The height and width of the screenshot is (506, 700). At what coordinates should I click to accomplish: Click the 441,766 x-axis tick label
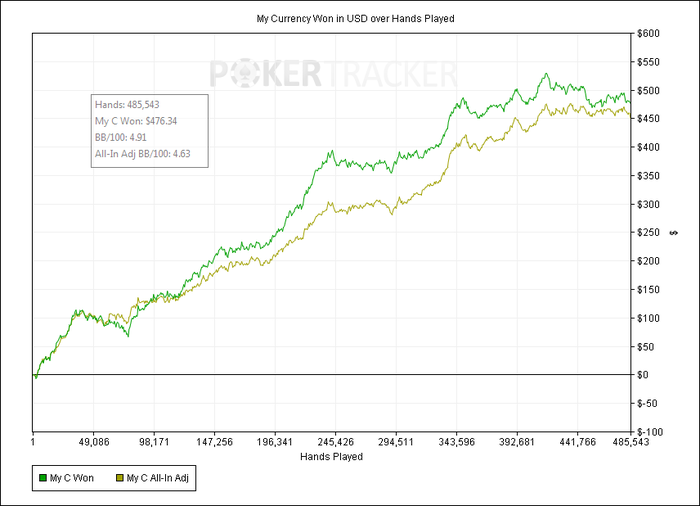(x=578, y=442)
